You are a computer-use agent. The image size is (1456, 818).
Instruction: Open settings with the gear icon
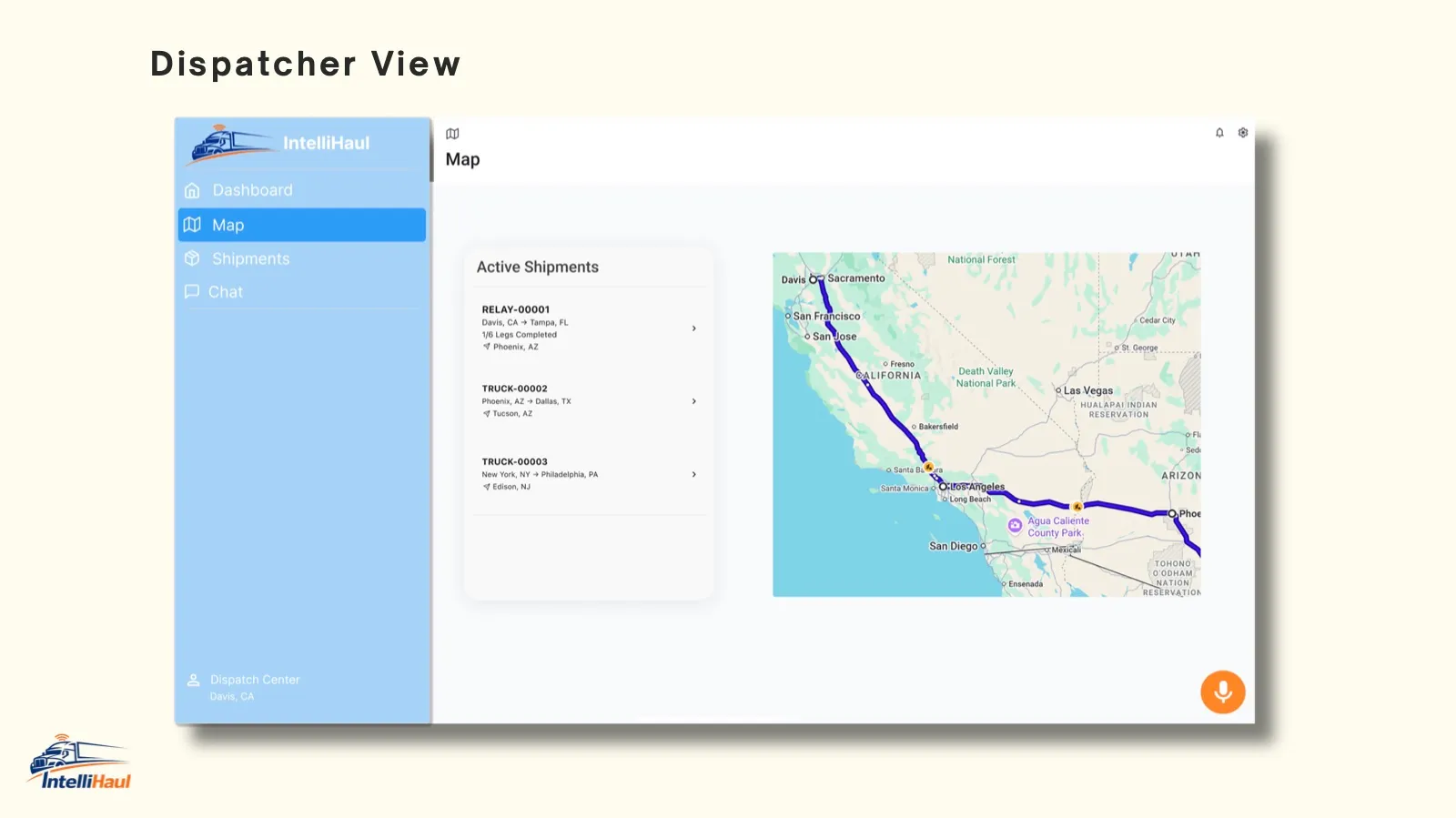(x=1243, y=133)
